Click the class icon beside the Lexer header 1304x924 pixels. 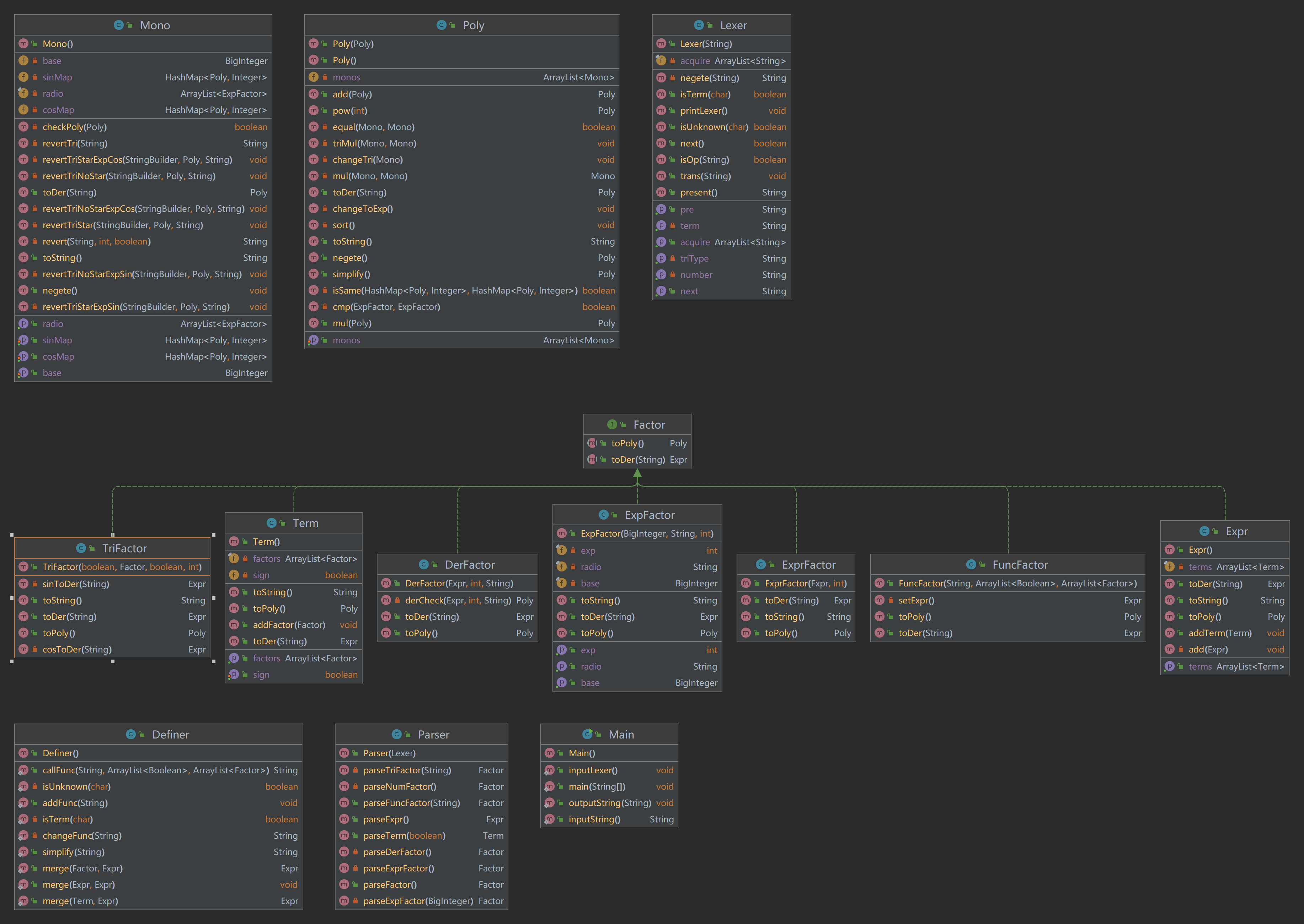pyautogui.click(x=698, y=25)
